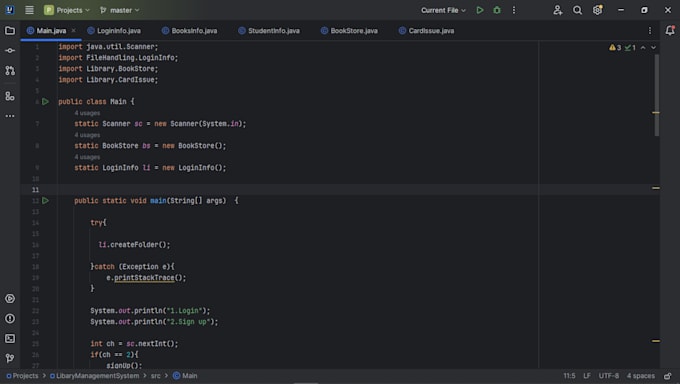
Task: Switch to the BooksInfo.java tab
Action: [190, 31]
